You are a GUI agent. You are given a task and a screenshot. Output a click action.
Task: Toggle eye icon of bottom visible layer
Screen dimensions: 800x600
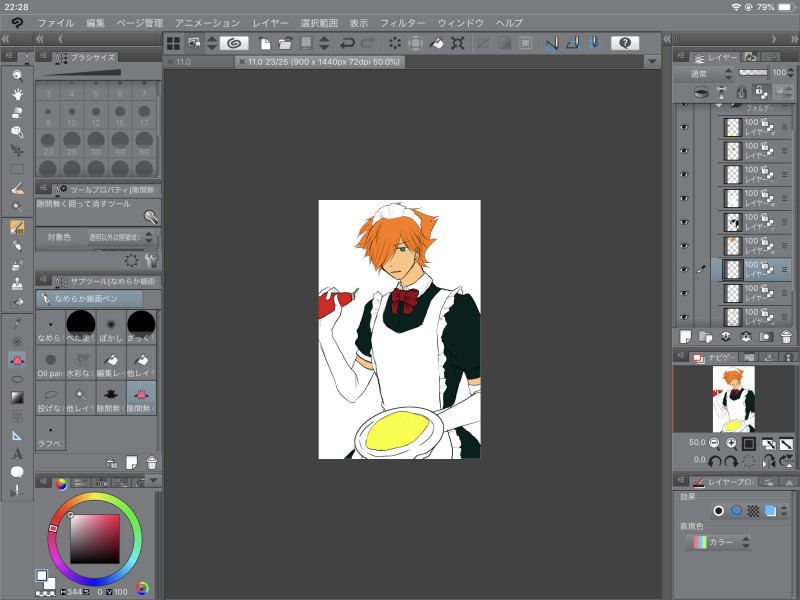(684, 318)
